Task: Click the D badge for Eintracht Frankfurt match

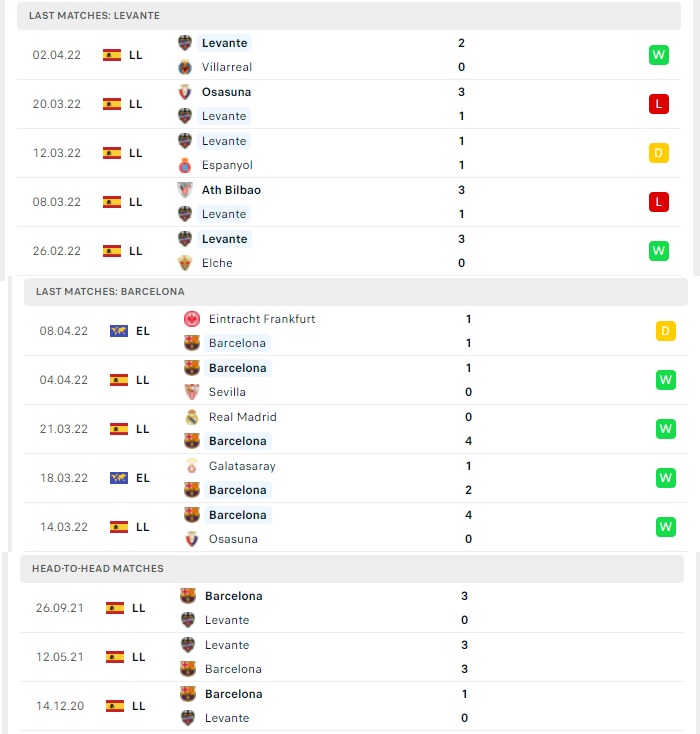Action: pos(666,331)
